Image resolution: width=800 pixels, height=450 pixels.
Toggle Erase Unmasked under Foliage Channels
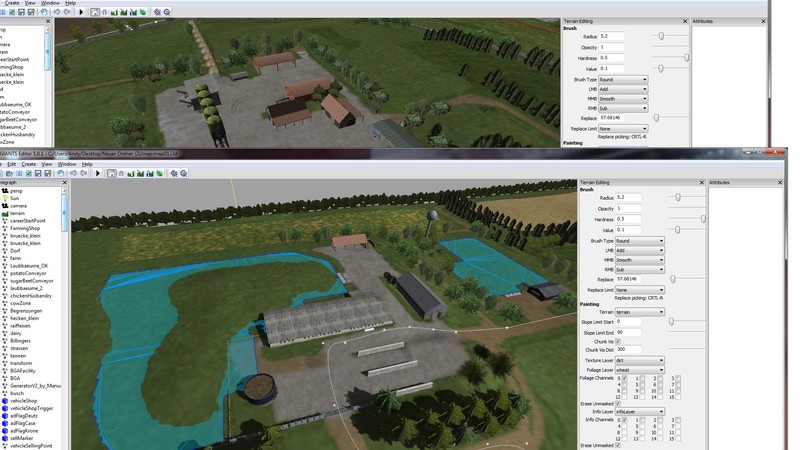pyautogui.click(x=618, y=404)
